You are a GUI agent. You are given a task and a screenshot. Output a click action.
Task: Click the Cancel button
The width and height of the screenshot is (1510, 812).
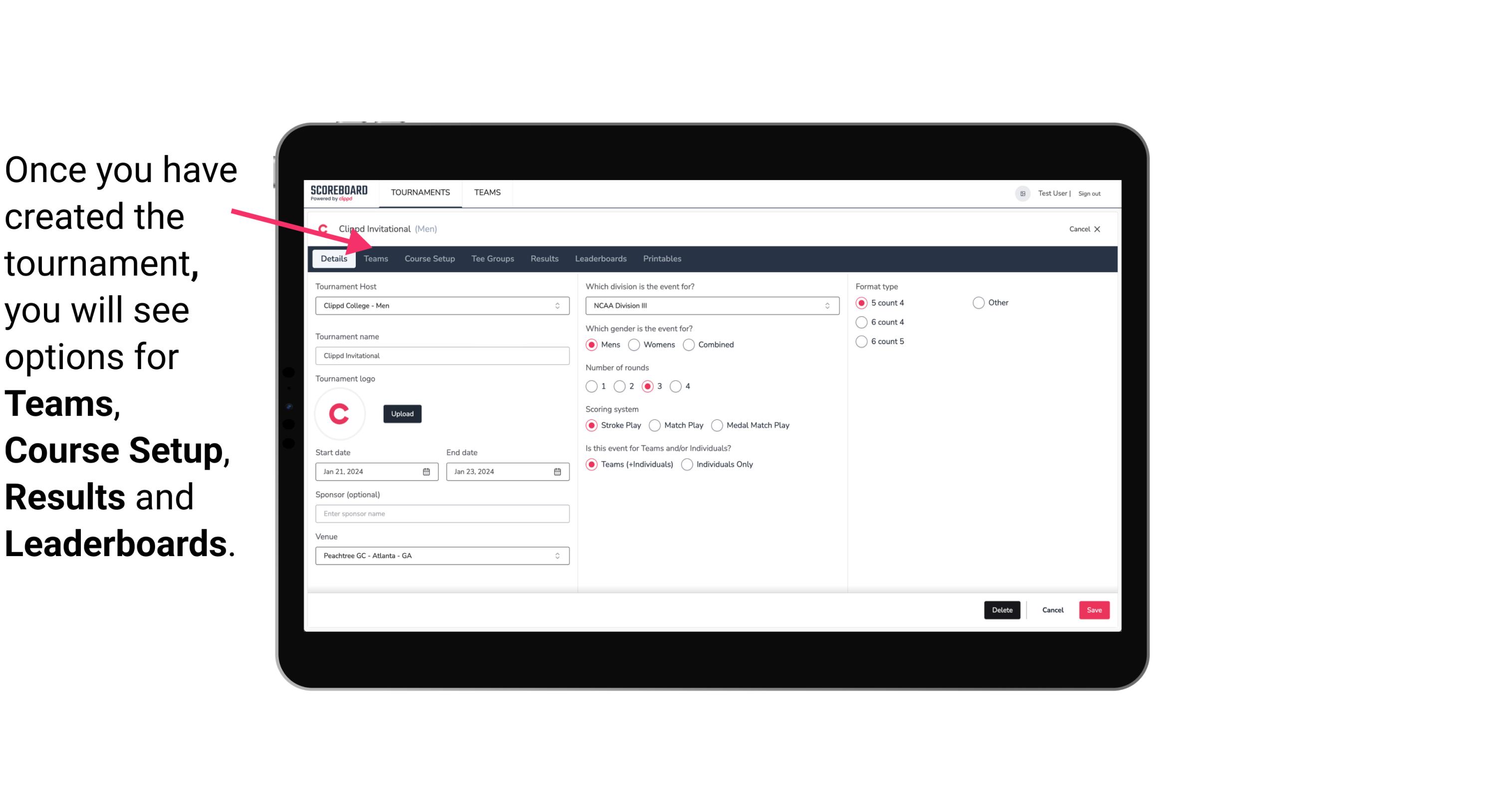(x=1051, y=610)
